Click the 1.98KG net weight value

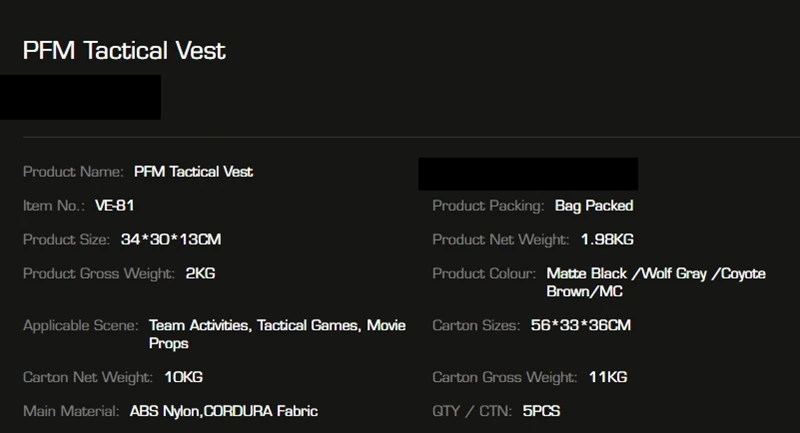[607, 240]
